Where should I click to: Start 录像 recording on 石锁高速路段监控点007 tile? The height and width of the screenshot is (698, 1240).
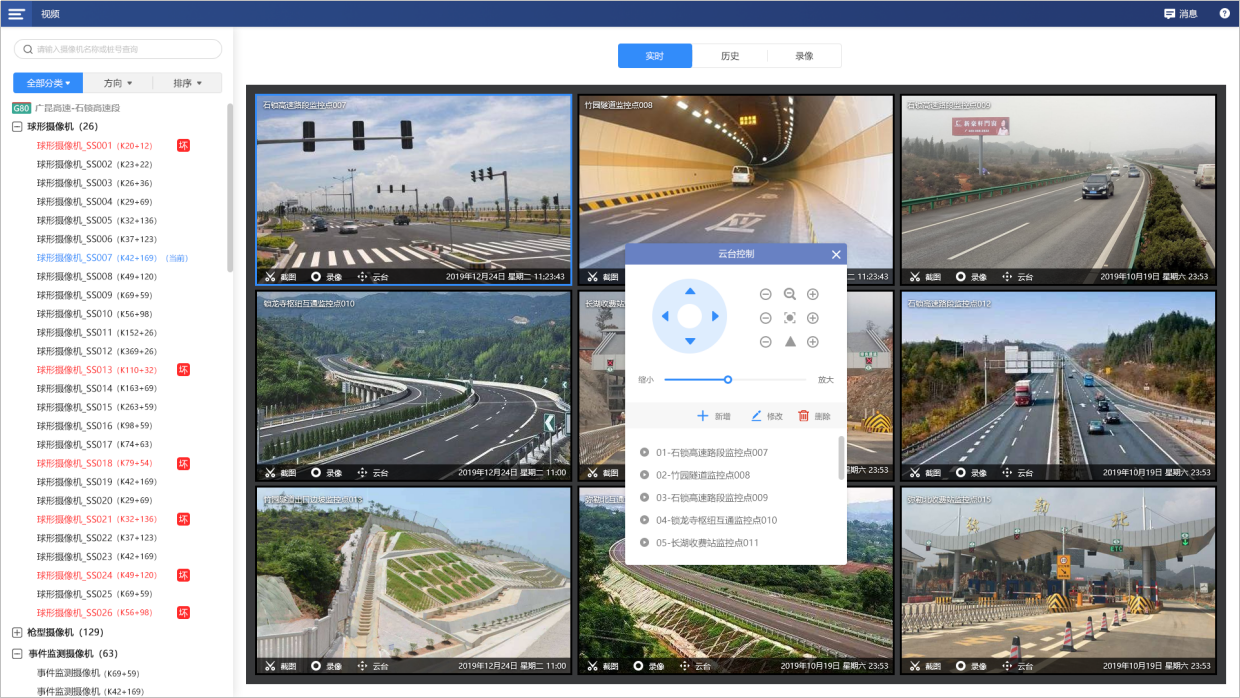click(327, 277)
